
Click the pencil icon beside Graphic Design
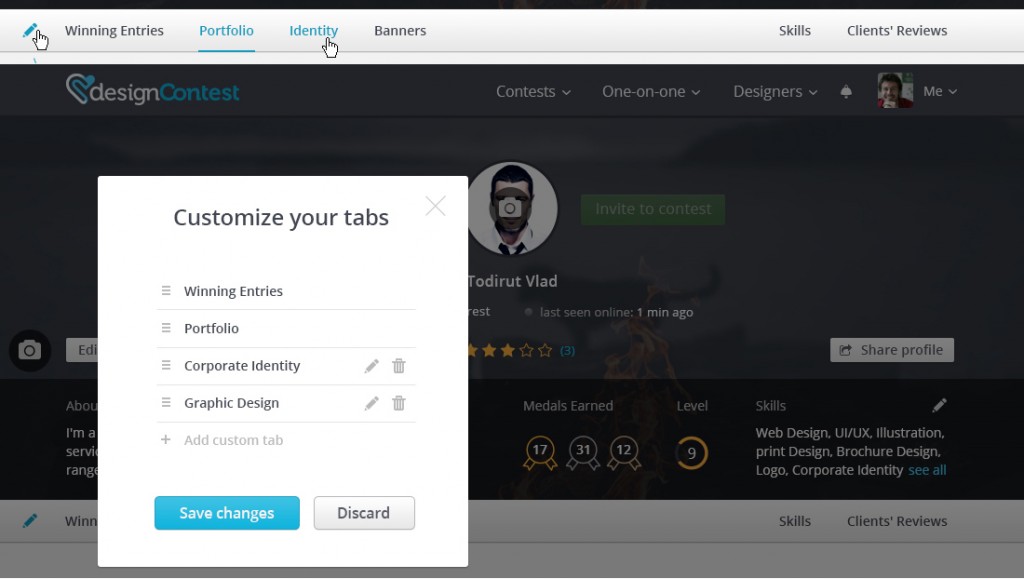point(372,403)
